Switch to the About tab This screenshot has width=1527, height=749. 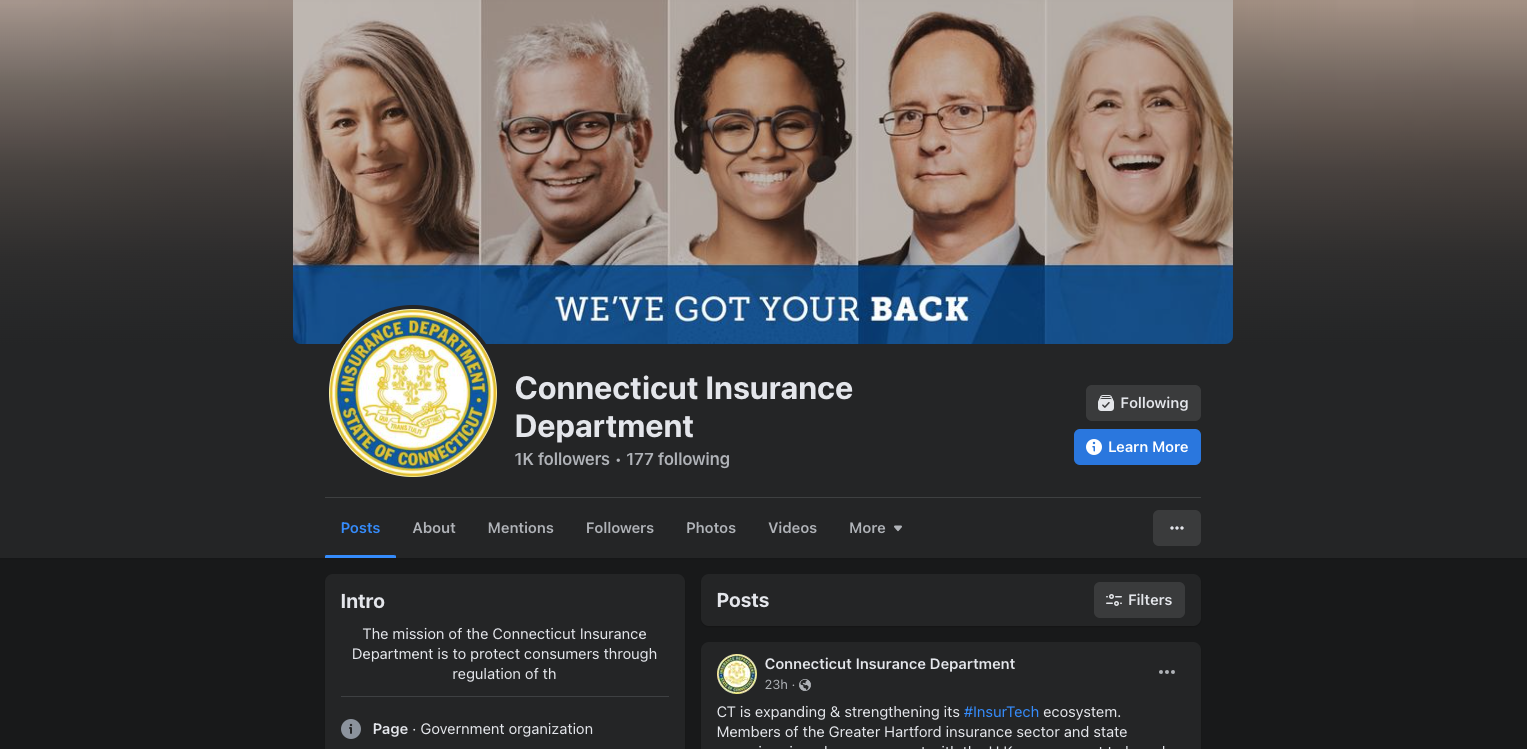point(434,528)
